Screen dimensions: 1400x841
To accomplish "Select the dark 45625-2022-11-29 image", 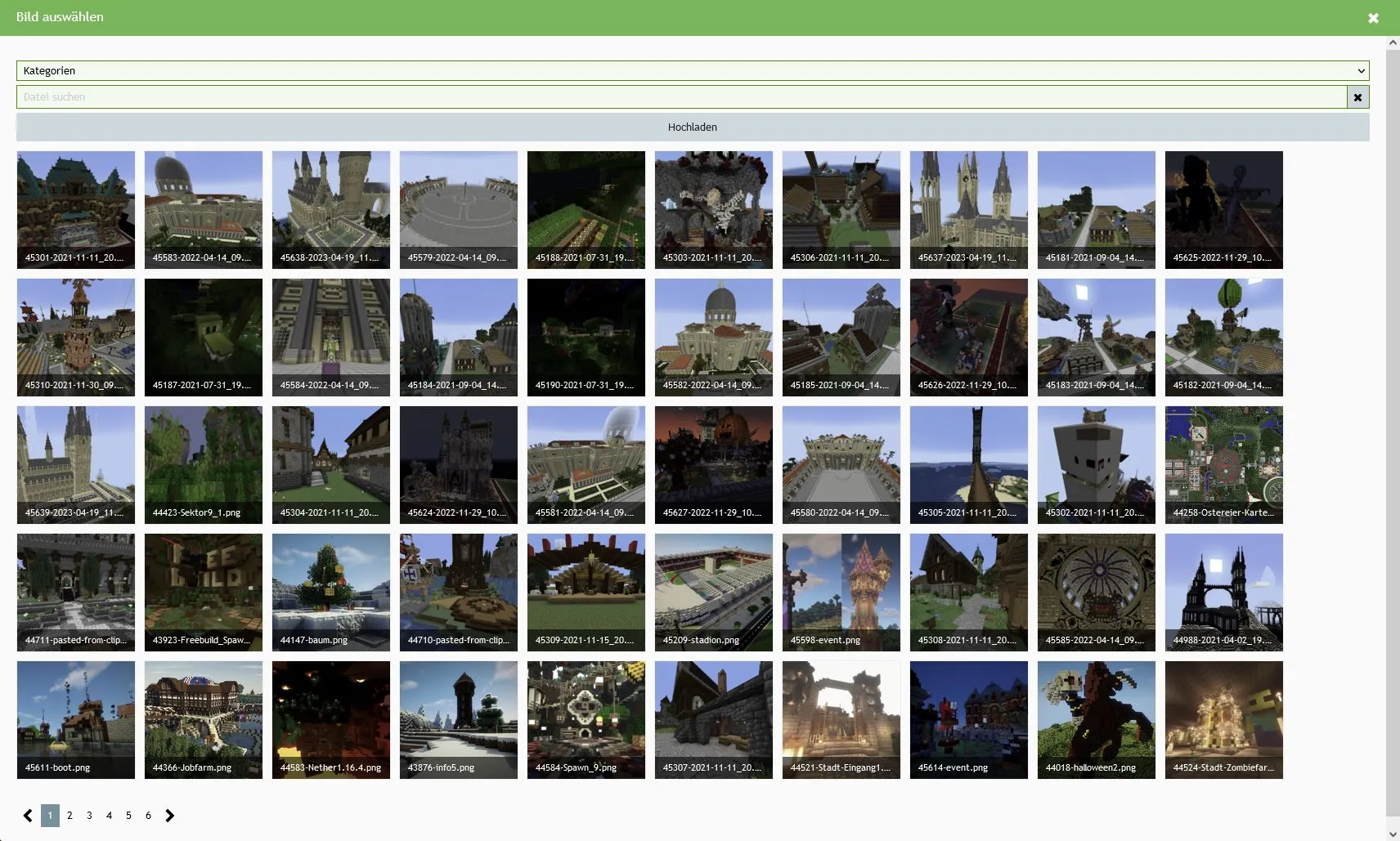I will click(x=1224, y=210).
